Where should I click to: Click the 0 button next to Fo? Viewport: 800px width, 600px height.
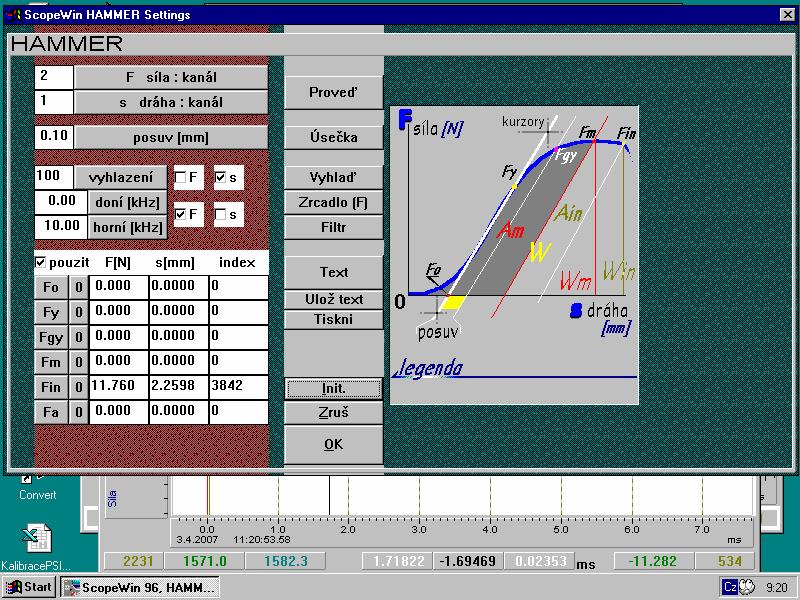[79, 287]
